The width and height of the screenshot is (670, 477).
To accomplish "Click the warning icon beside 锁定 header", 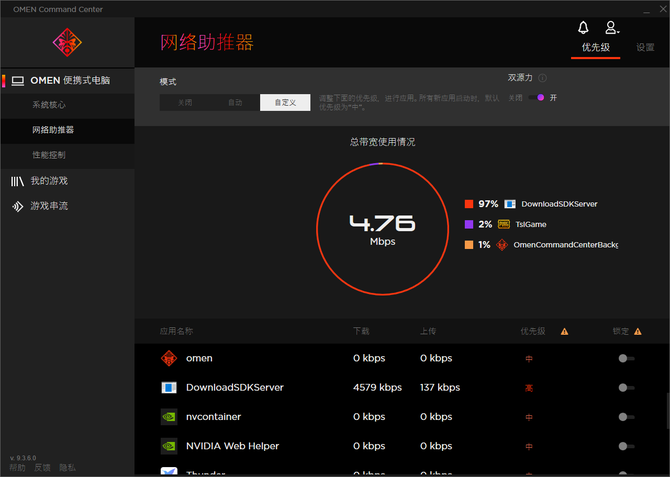I will pyautogui.click(x=638, y=331).
